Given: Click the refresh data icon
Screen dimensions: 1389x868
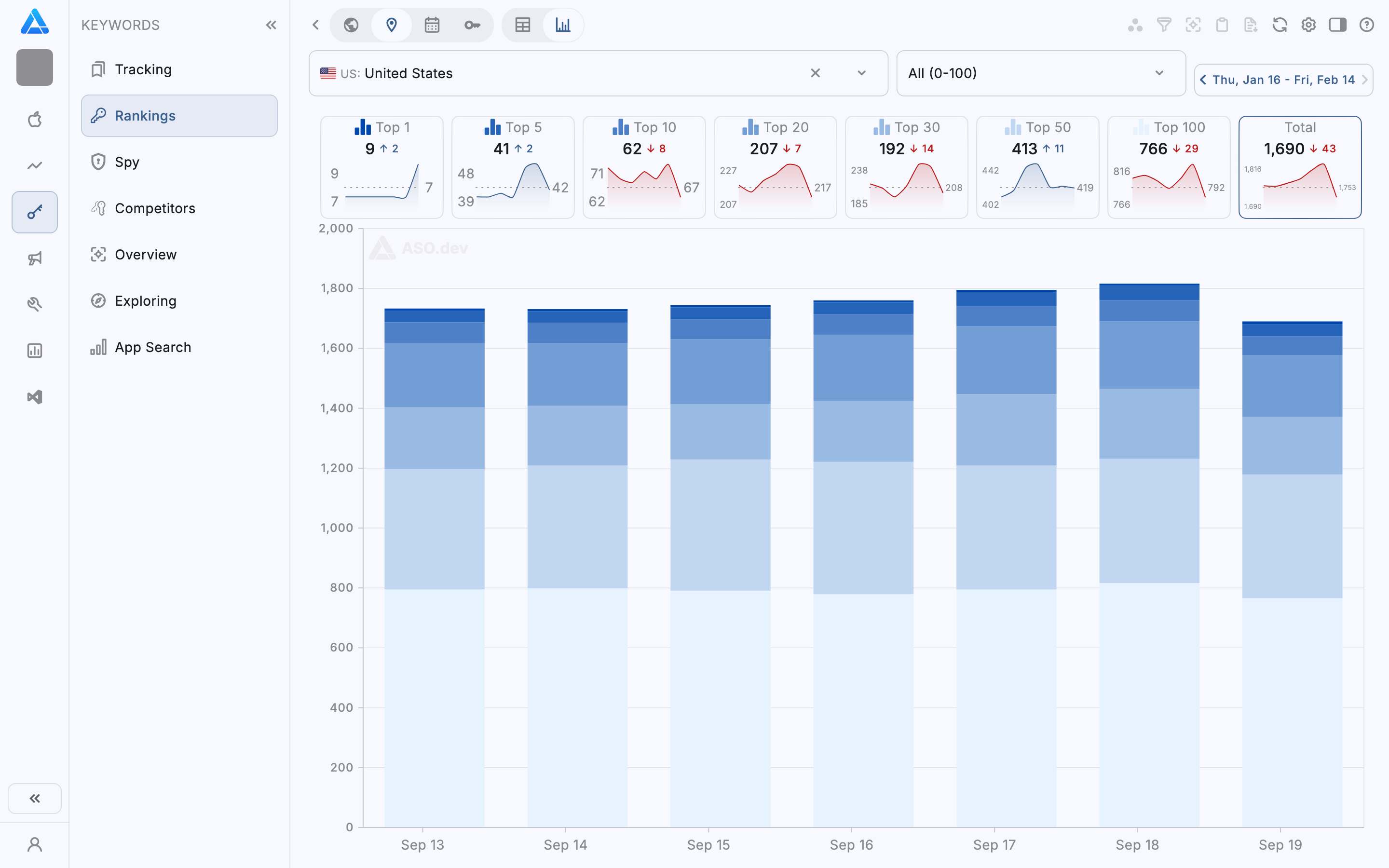Looking at the screenshot, I should [1280, 25].
